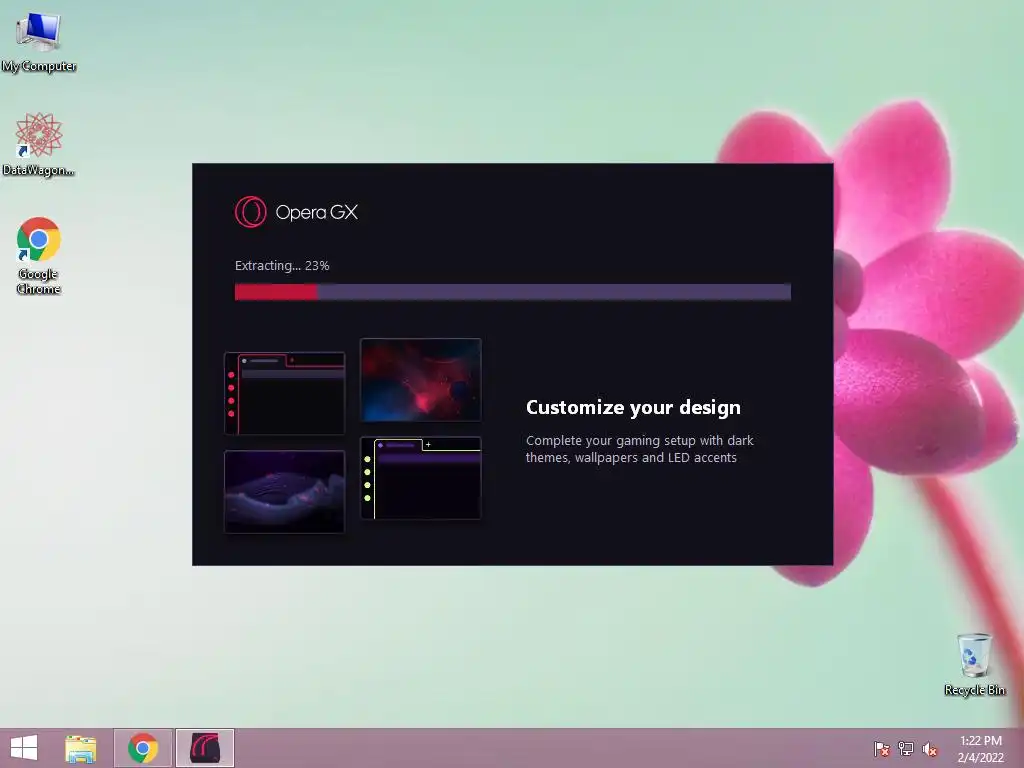Open the Windows Start button
The image size is (1024, 768).
(x=24, y=748)
